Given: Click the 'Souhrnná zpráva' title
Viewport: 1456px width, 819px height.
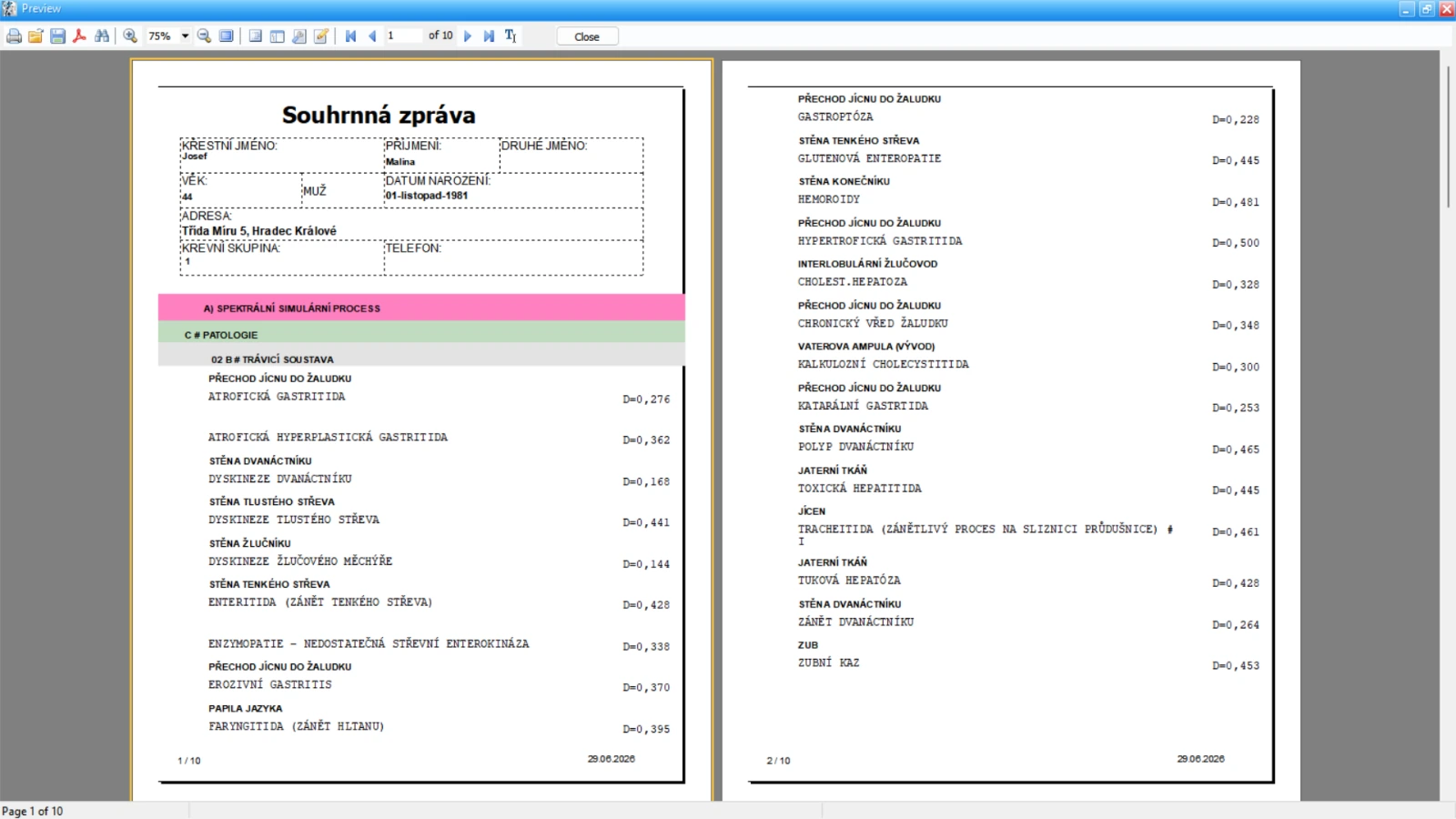Looking at the screenshot, I should (379, 116).
